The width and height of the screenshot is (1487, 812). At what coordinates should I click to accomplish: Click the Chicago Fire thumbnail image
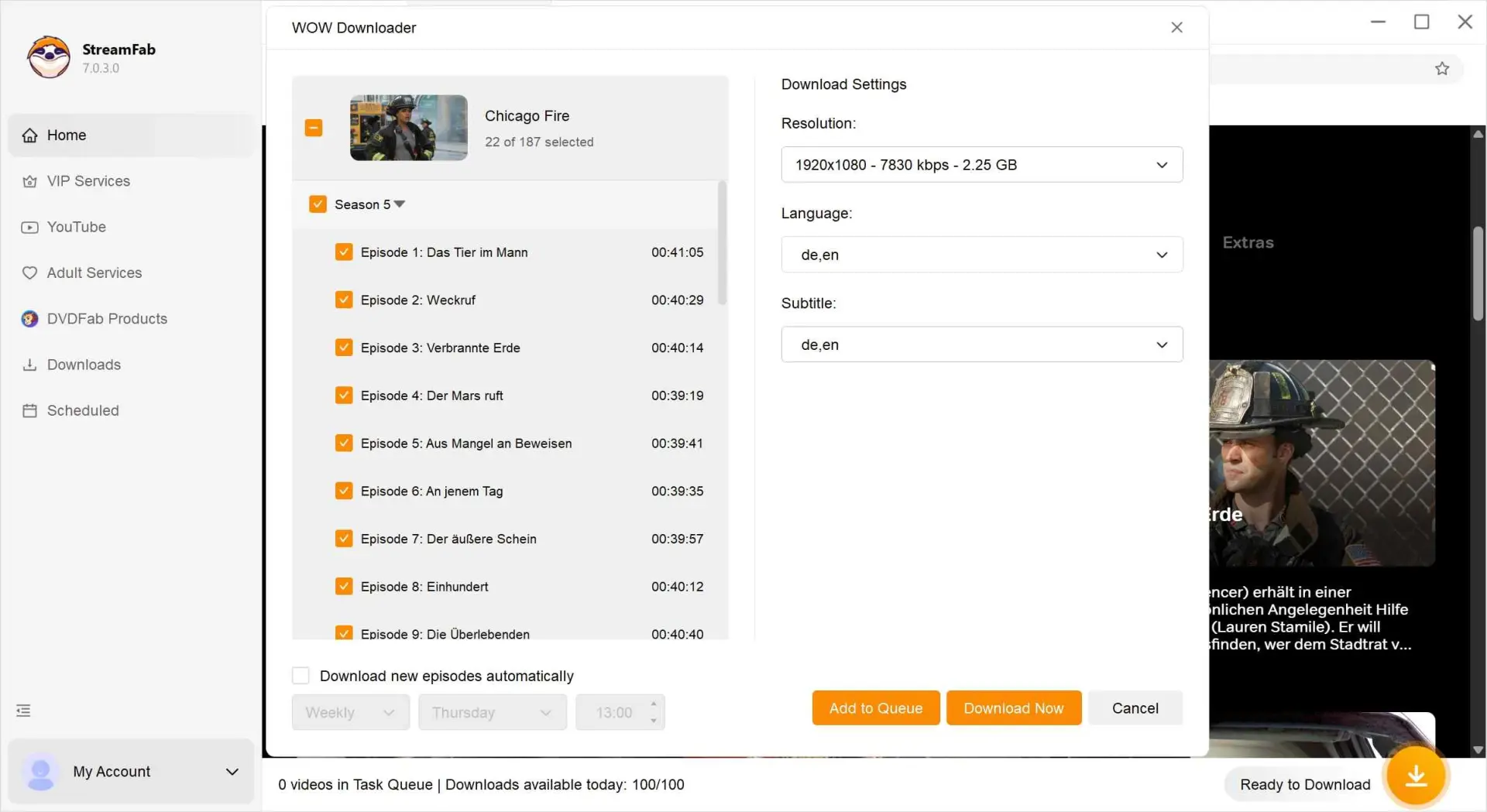[x=408, y=128]
